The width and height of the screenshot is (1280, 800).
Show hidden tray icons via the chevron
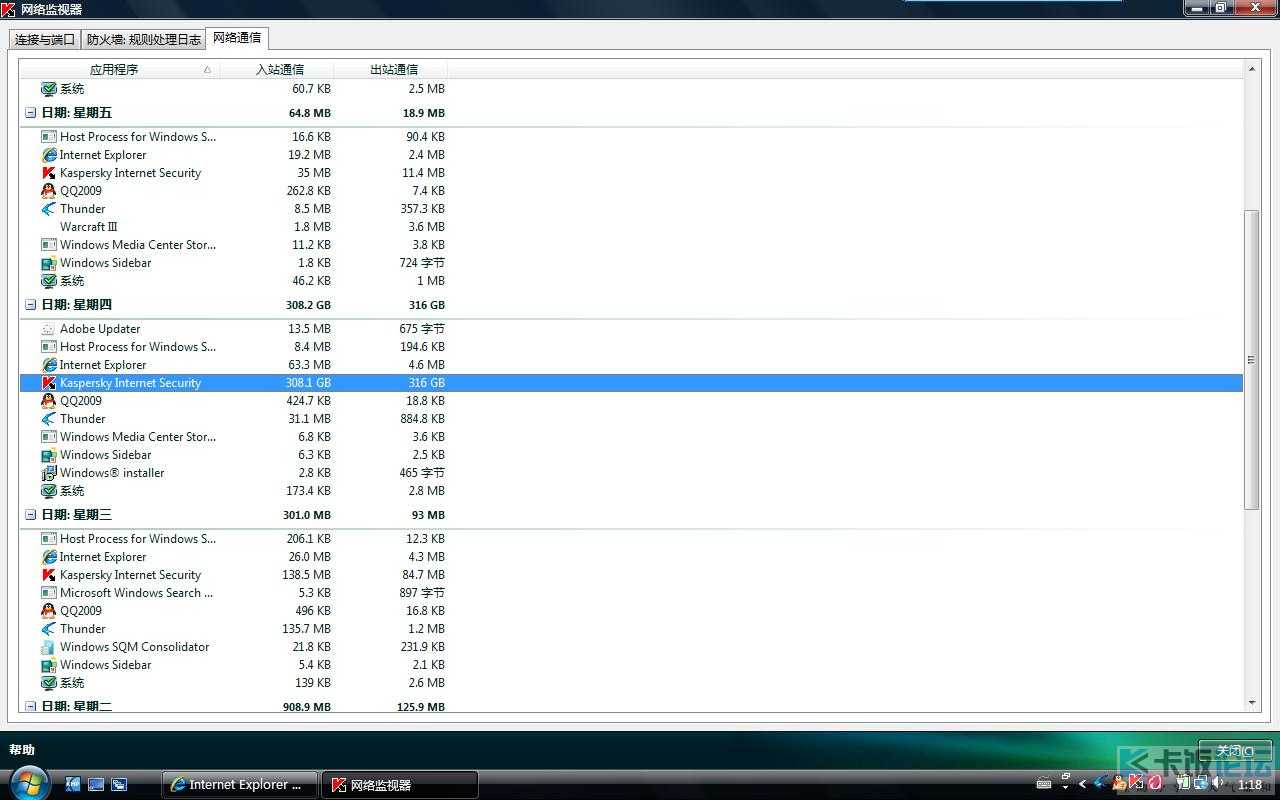click(1082, 784)
